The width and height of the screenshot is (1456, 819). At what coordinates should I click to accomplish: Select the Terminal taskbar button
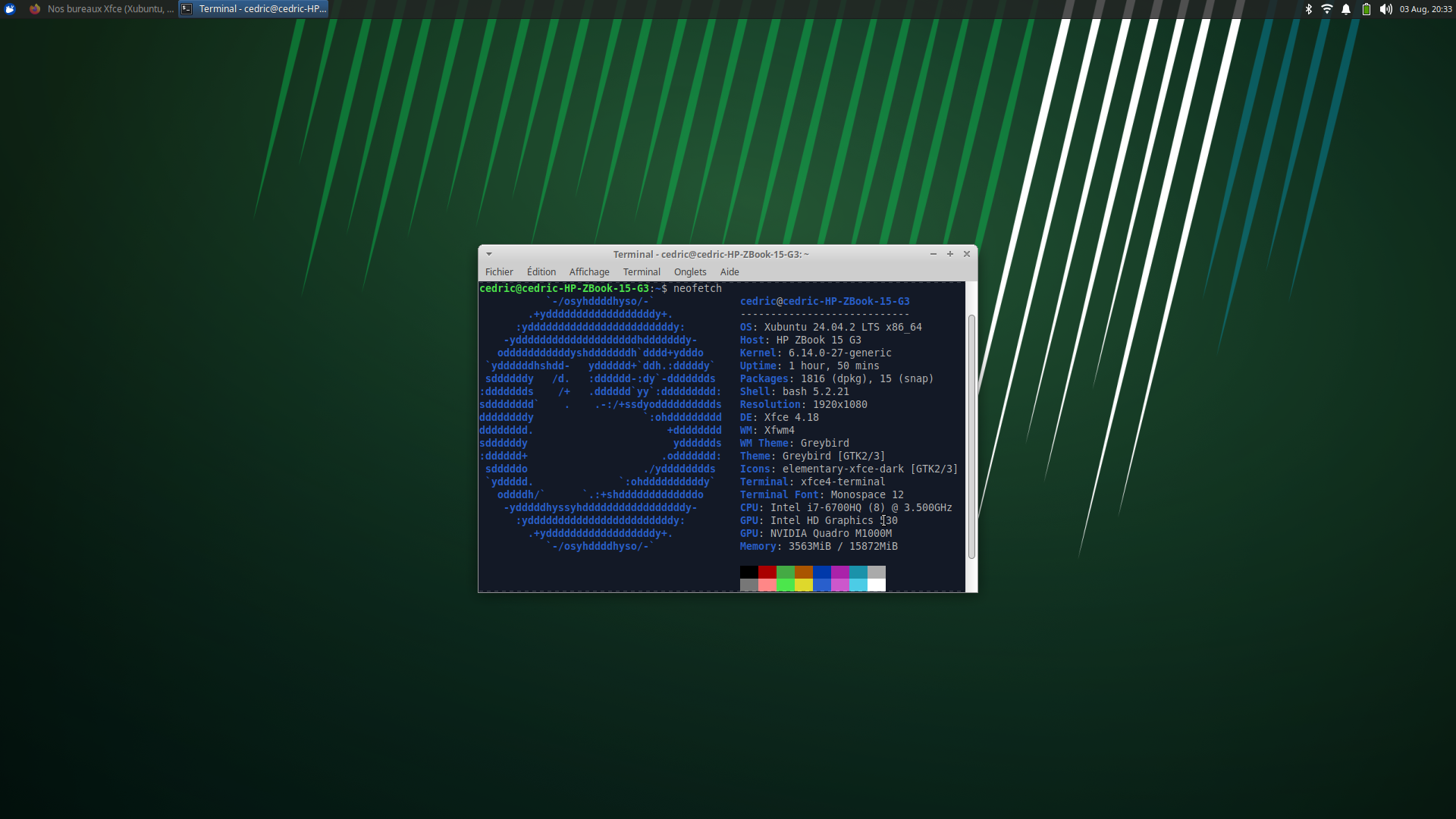[254, 9]
